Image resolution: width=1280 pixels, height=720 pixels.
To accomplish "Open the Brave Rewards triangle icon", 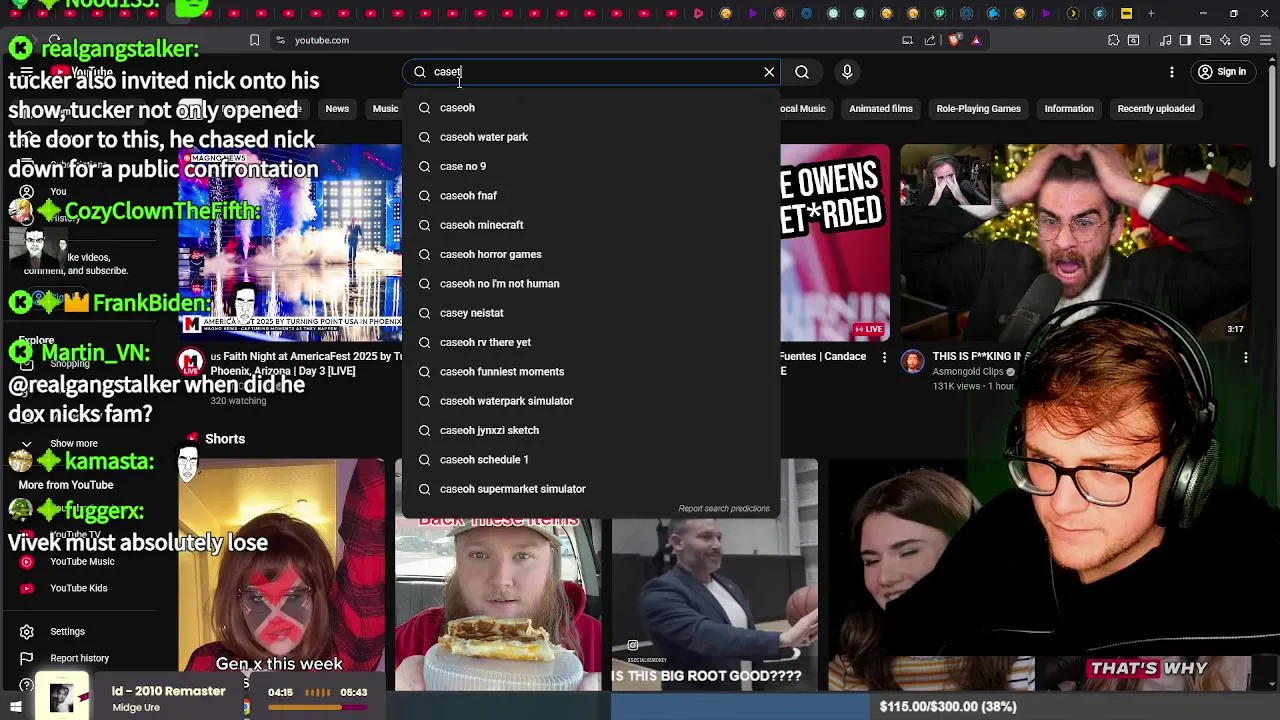I will coord(976,40).
